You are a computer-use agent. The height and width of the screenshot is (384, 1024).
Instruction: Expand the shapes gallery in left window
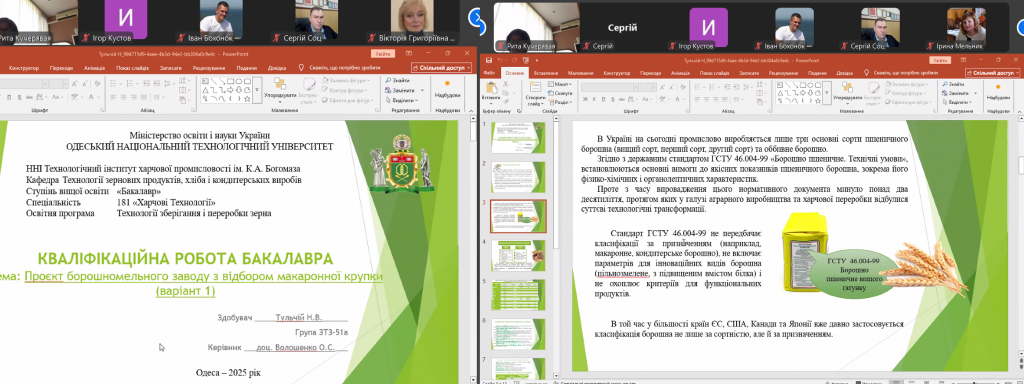pyautogui.click(x=257, y=89)
